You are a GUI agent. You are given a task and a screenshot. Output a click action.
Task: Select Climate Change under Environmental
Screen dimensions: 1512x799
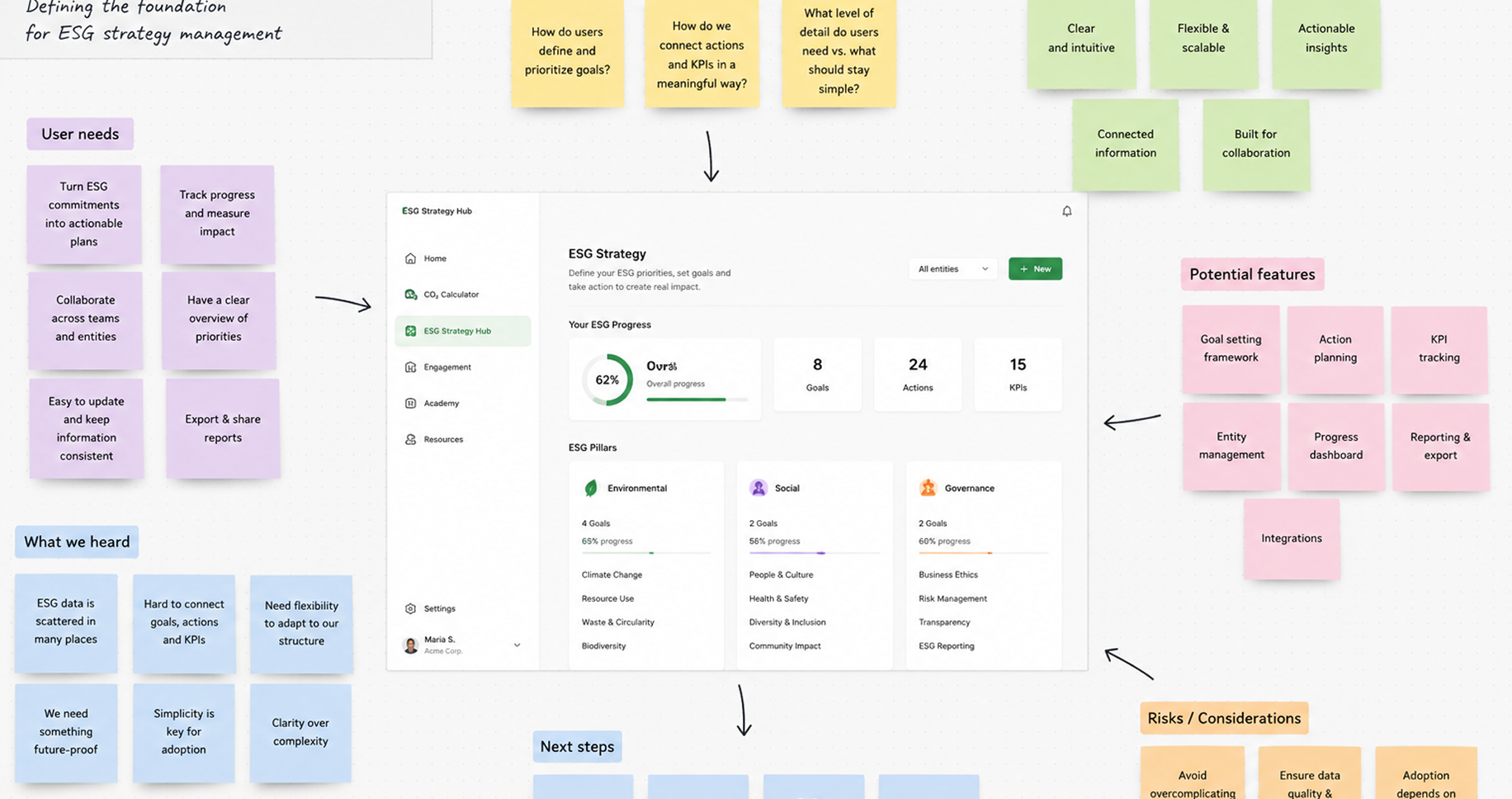tap(612, 575)
